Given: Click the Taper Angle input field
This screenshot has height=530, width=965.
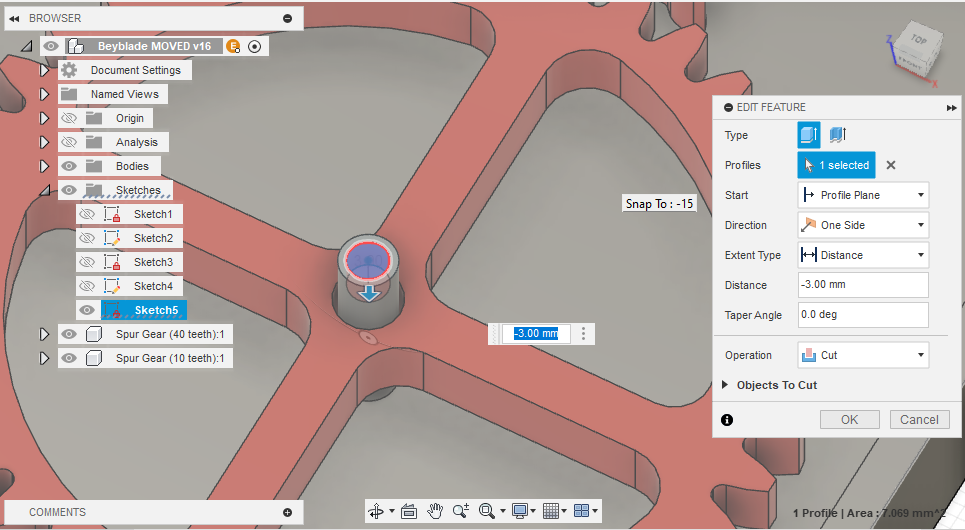Looking at the screenshot, I should click(x=863, y=315).
